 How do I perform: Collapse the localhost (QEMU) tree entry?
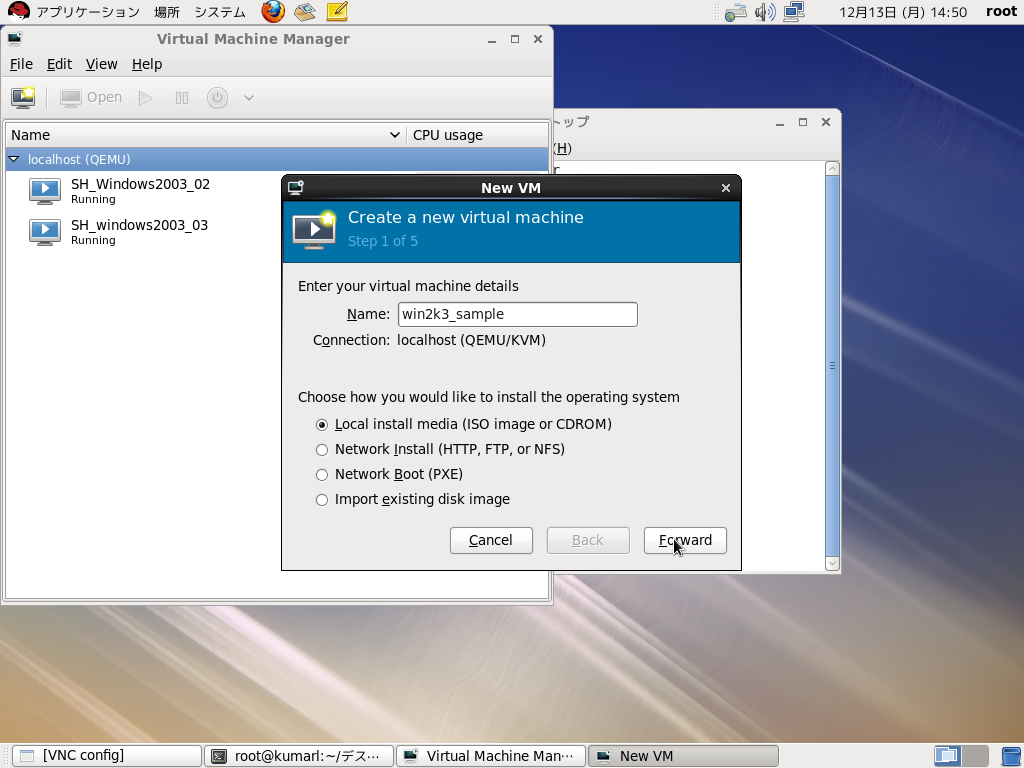13,158
